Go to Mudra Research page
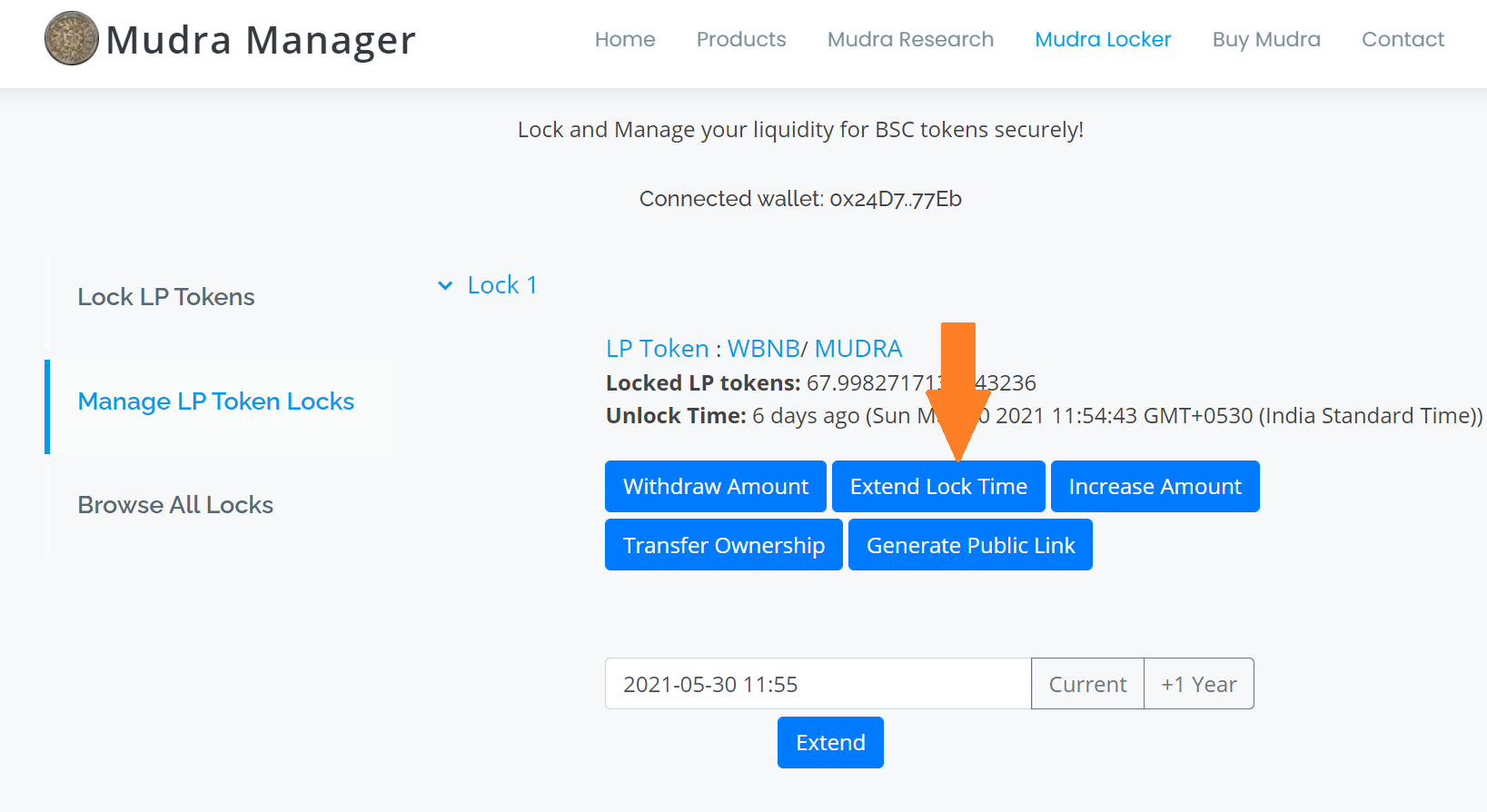The image size is (1487, 812). [910, 39]
